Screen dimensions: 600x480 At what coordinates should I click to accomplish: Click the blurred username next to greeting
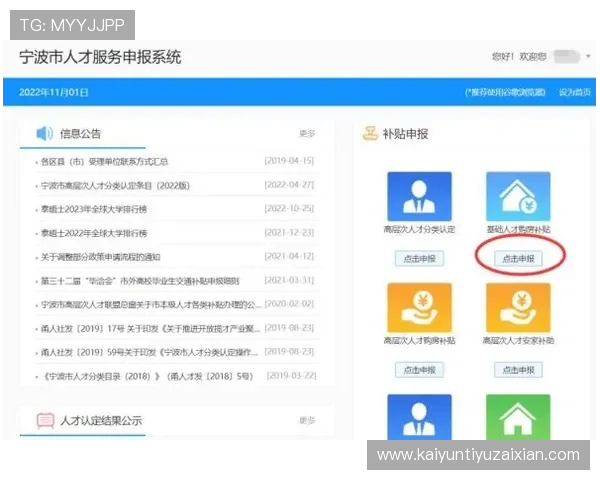[x=567, y=57]
